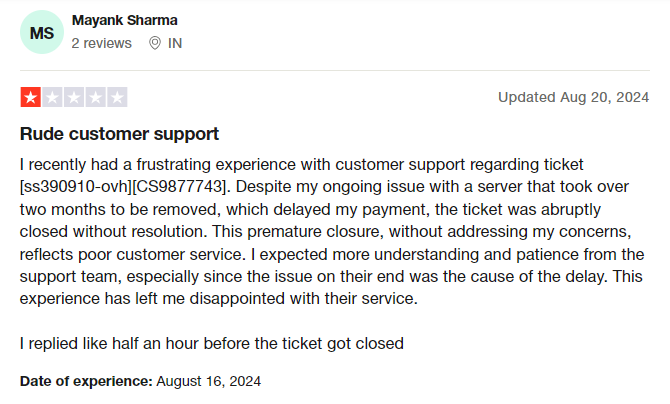This screenshot has width=670, height=404.
Task: Click the August 16, 2024 experience date
Action: click(208, 381)
